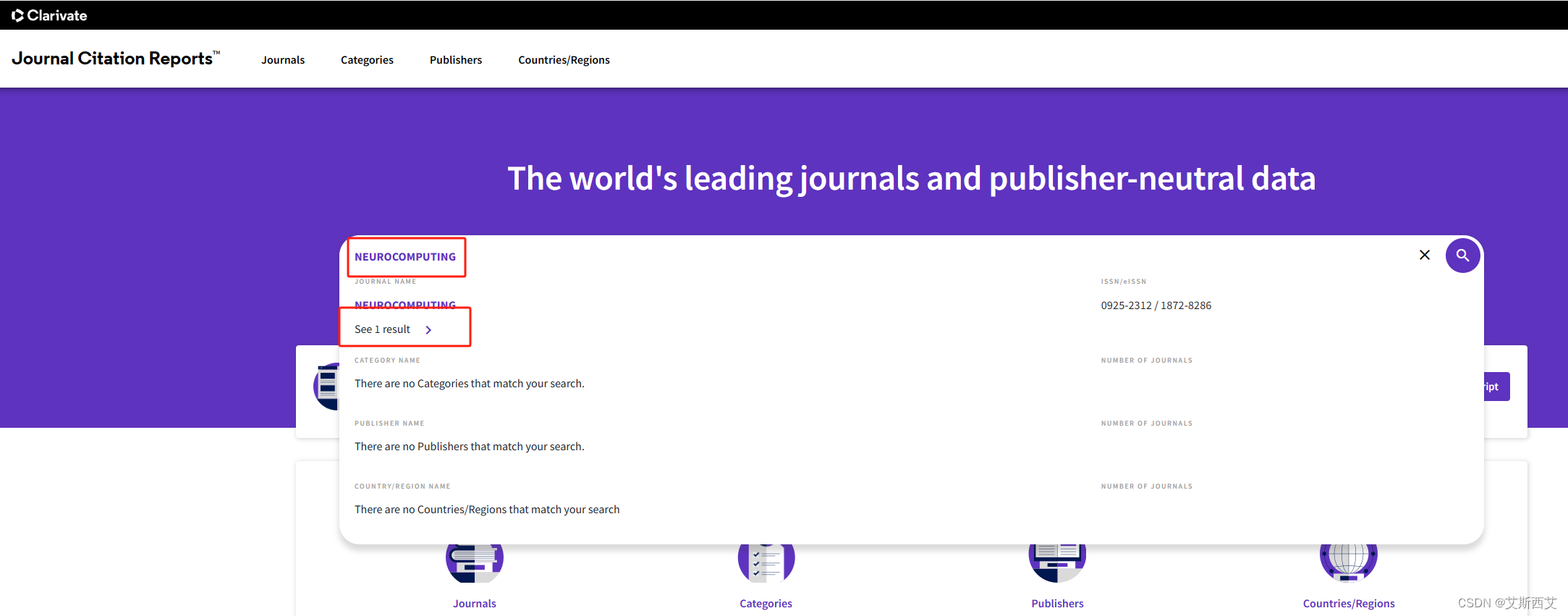Click the Categories checklist icon at bottom

click(766, 563)
